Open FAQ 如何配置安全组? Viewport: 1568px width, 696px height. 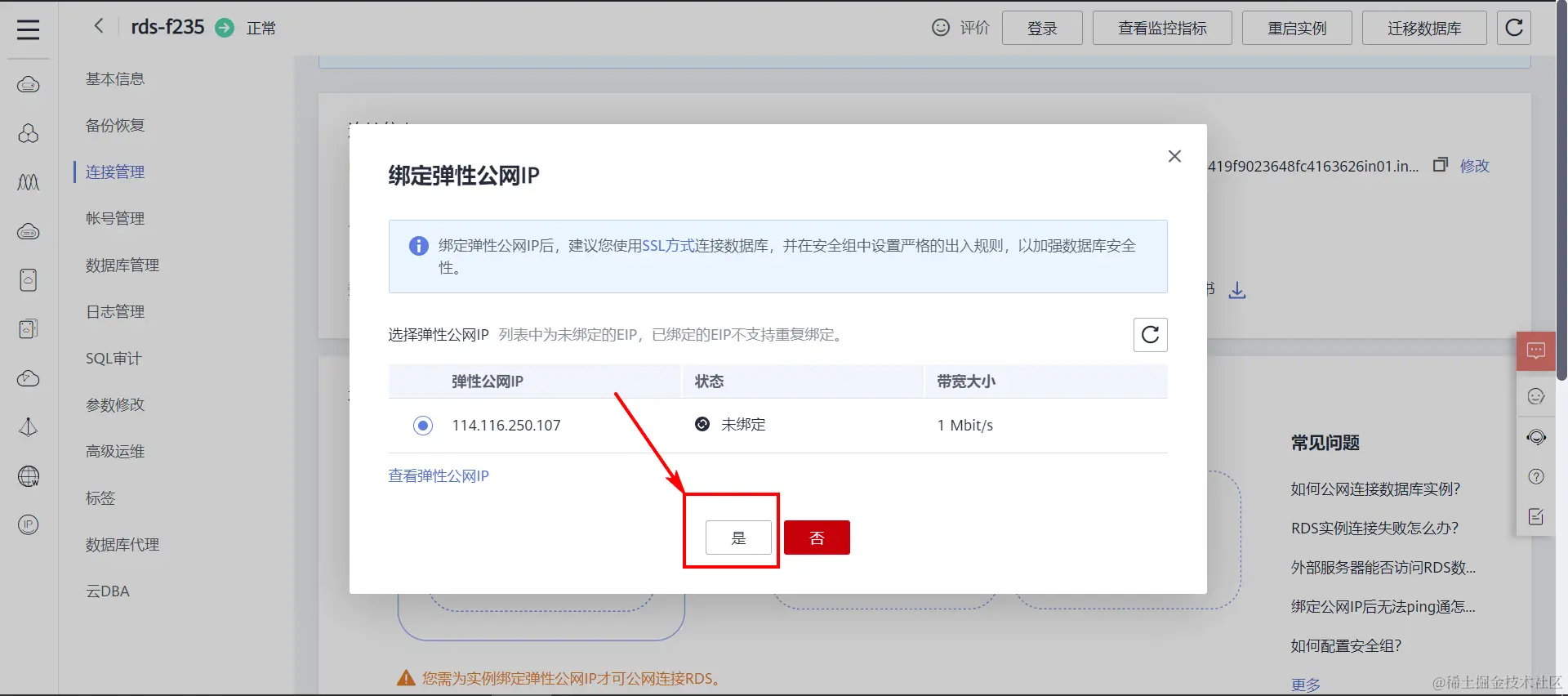[1346, 646]
